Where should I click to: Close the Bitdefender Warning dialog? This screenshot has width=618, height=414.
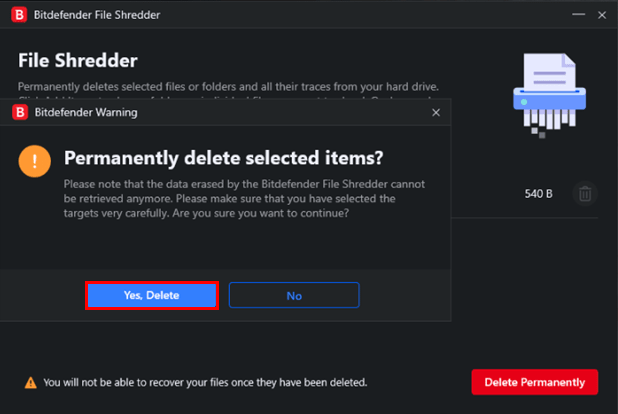click(x=436, y=113)
